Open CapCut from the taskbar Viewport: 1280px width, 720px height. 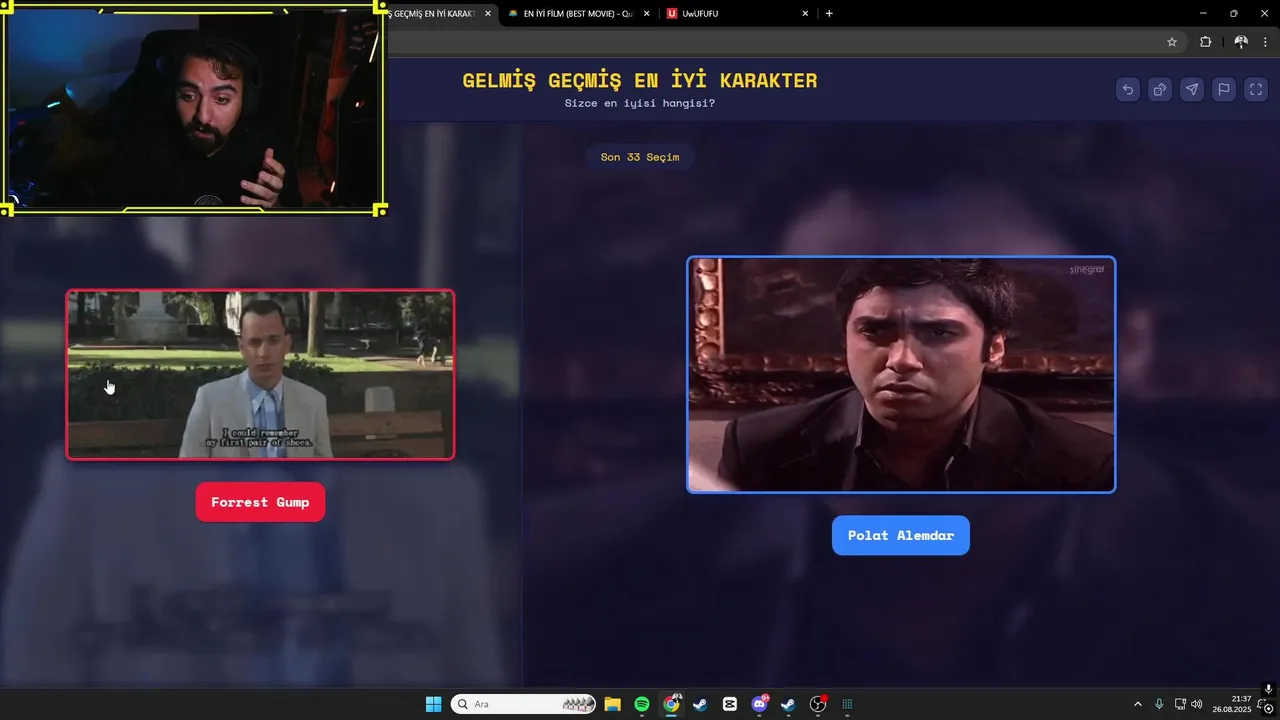point(730,704)
